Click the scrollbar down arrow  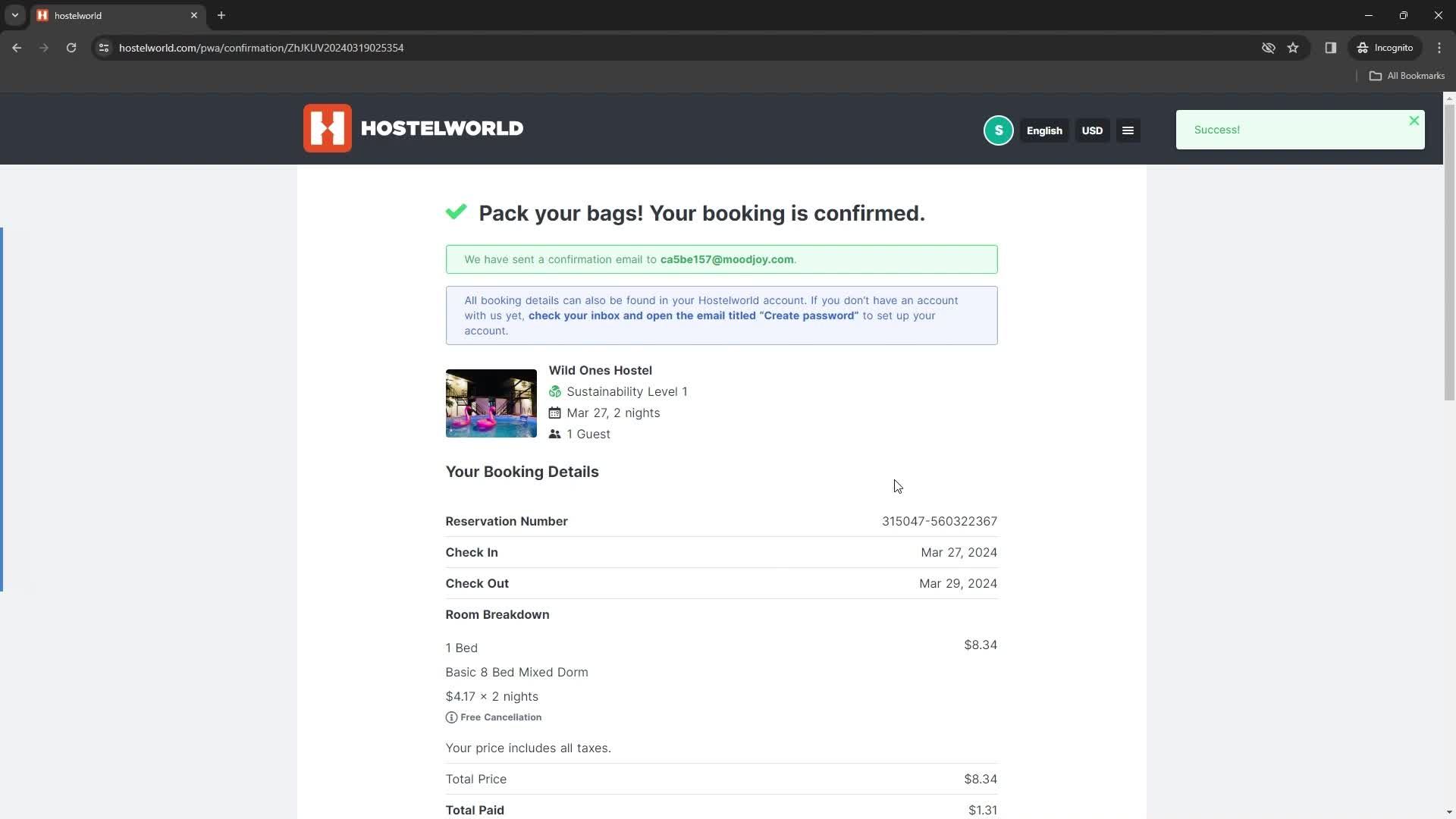coord(1449,812)
